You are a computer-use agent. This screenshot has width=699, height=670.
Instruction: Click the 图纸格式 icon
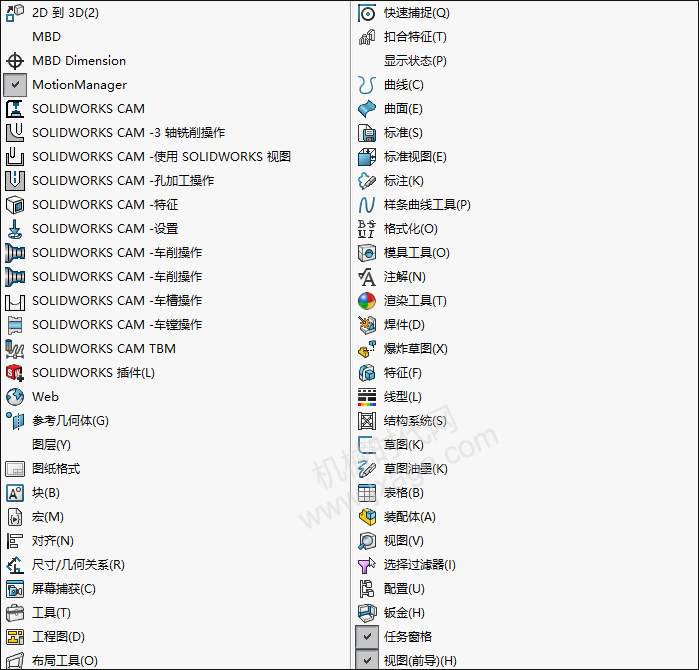pyautogui.click(x=15, y=469)
